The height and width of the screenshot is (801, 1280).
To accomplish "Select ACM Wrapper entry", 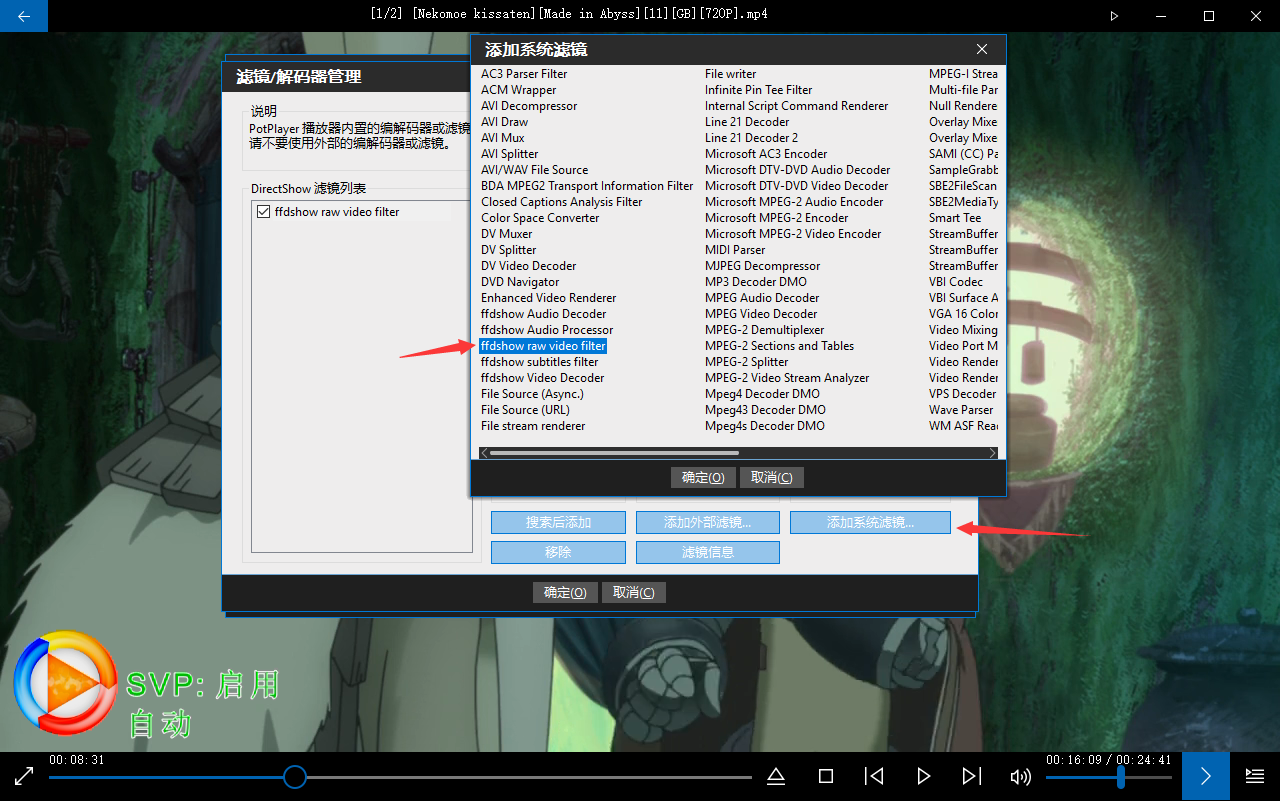I will [518, 90].
